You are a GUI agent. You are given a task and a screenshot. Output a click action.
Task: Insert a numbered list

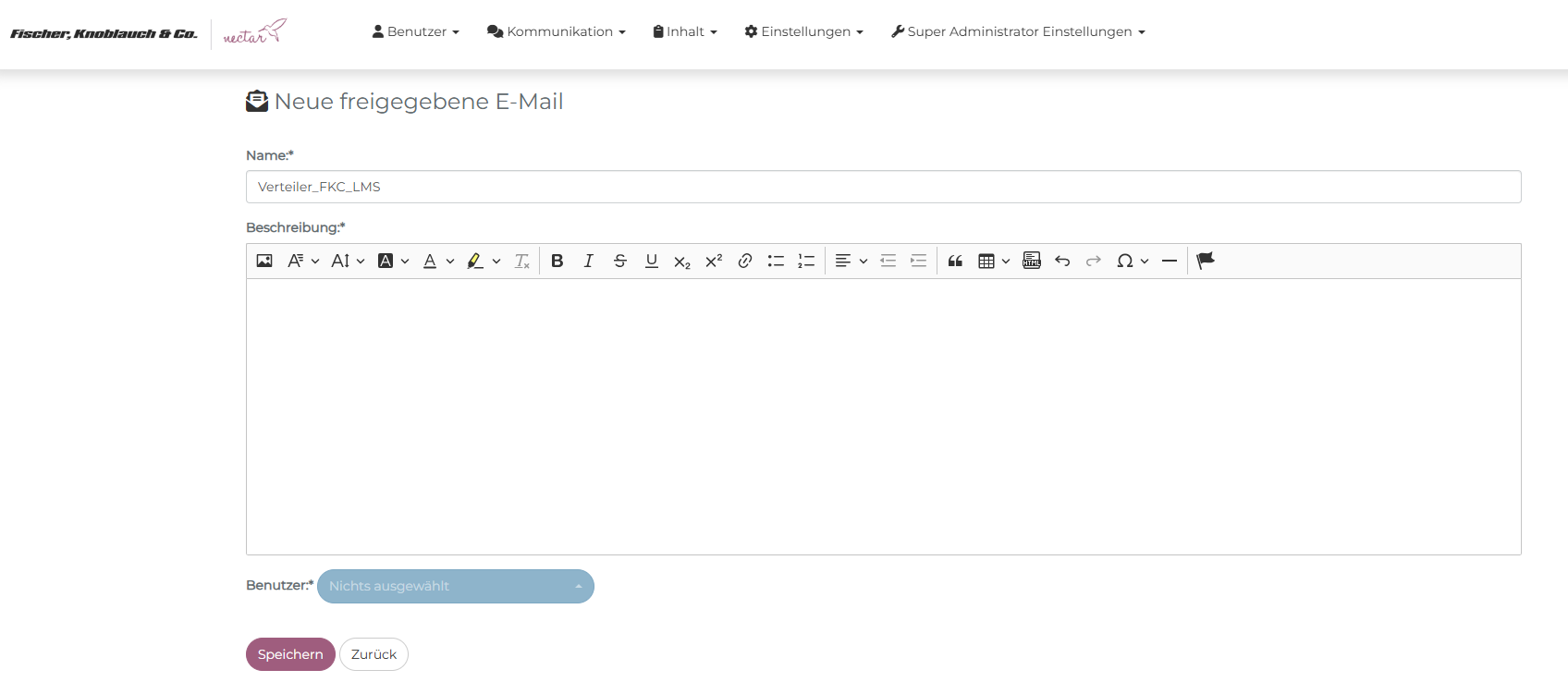click(x=806, y=262)
